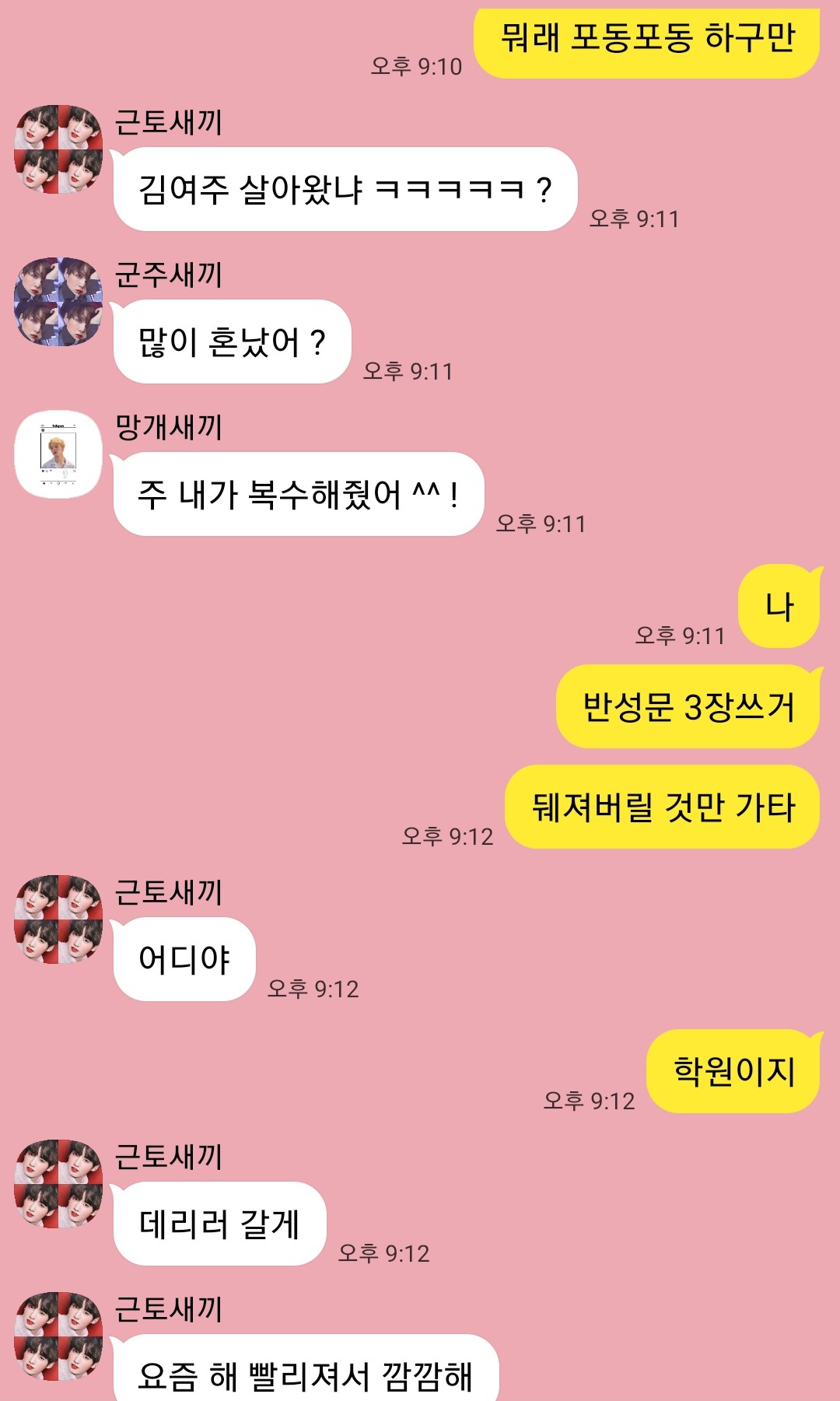Tap 근토새끼's avatar beside 요즘 해 message

(58, 1336)
